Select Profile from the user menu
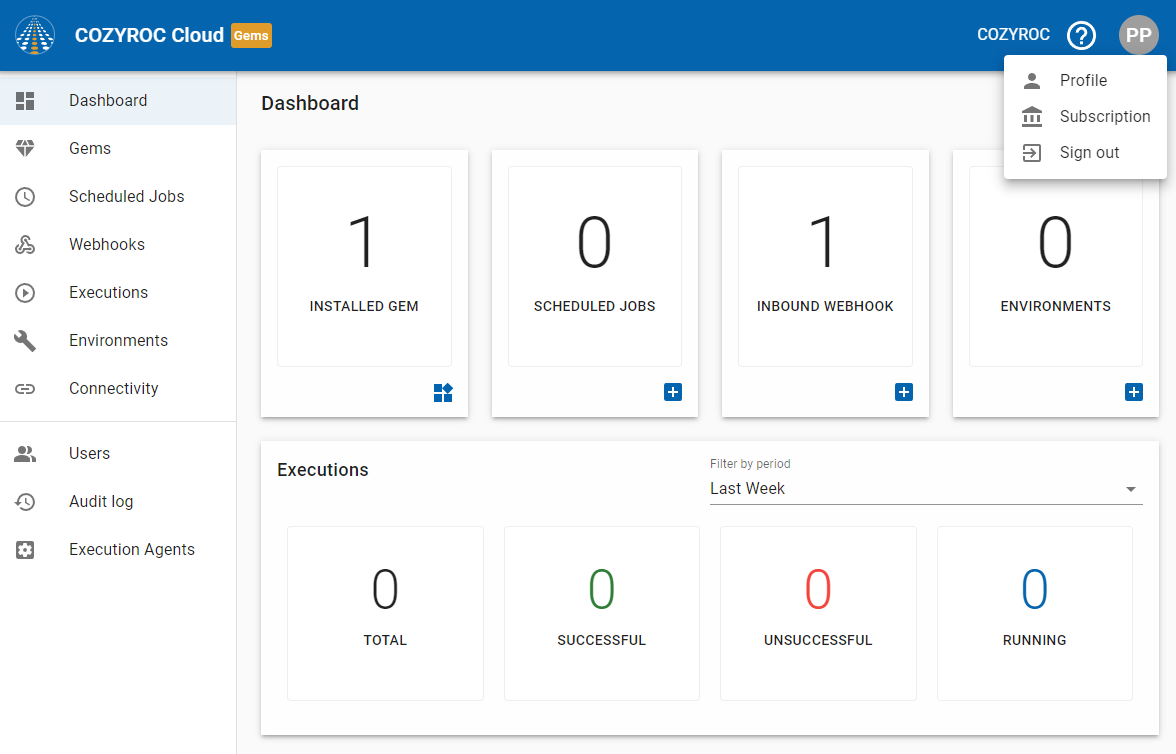 tap(1083, 81)
